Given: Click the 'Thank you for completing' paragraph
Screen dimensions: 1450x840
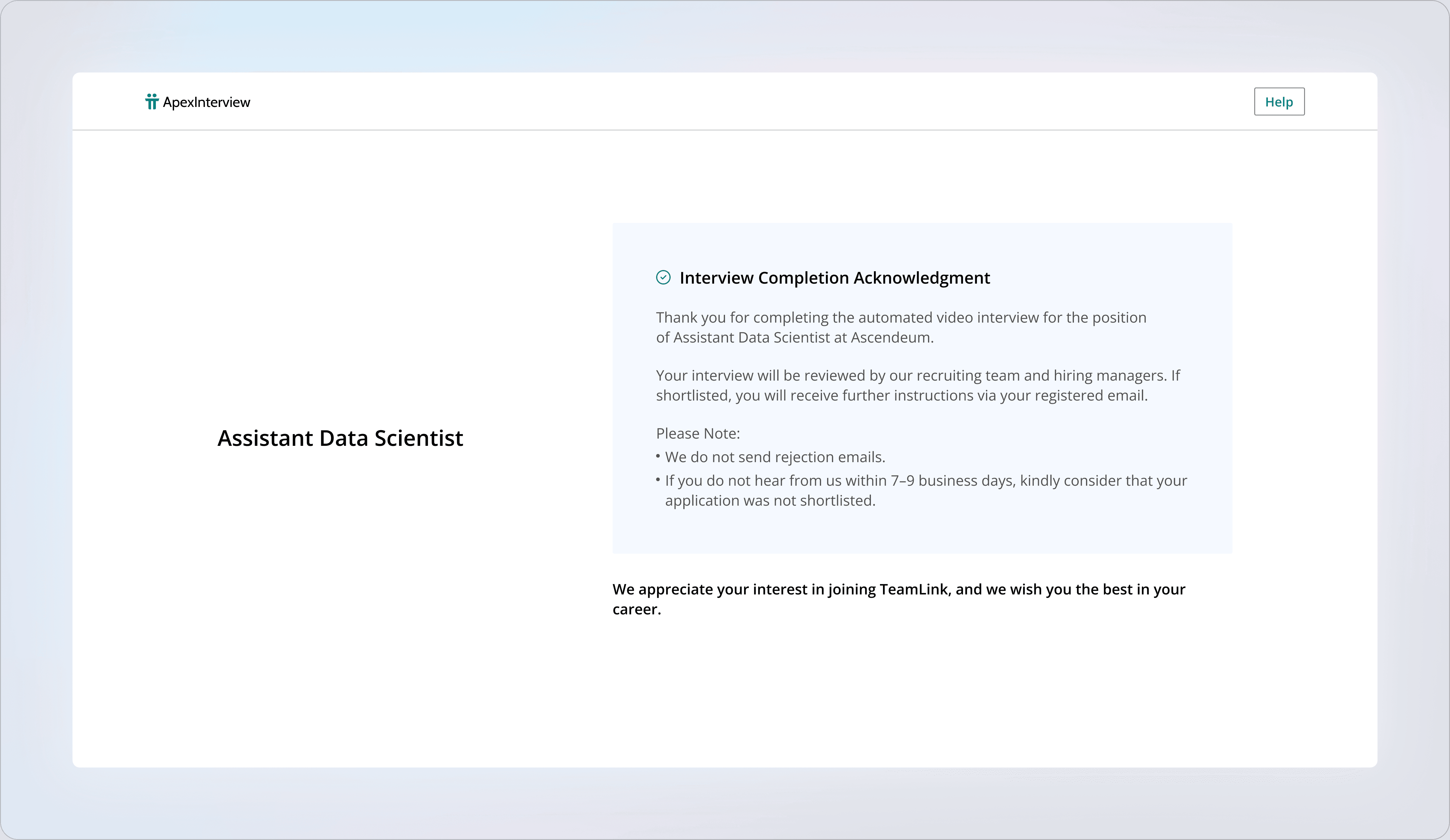Looking at the screenshot, I should (901, 317).
